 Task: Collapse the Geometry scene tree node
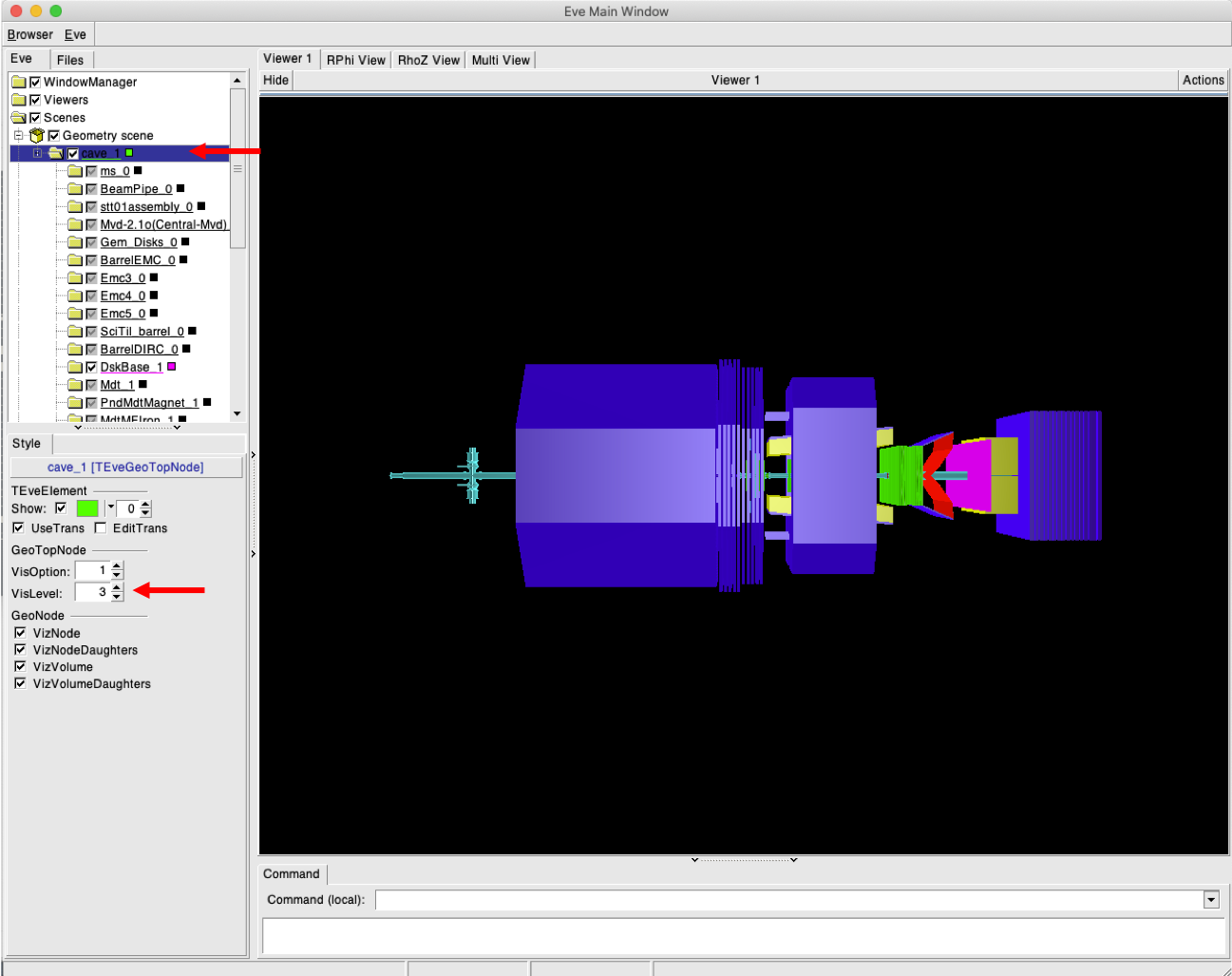click(18, 136)
